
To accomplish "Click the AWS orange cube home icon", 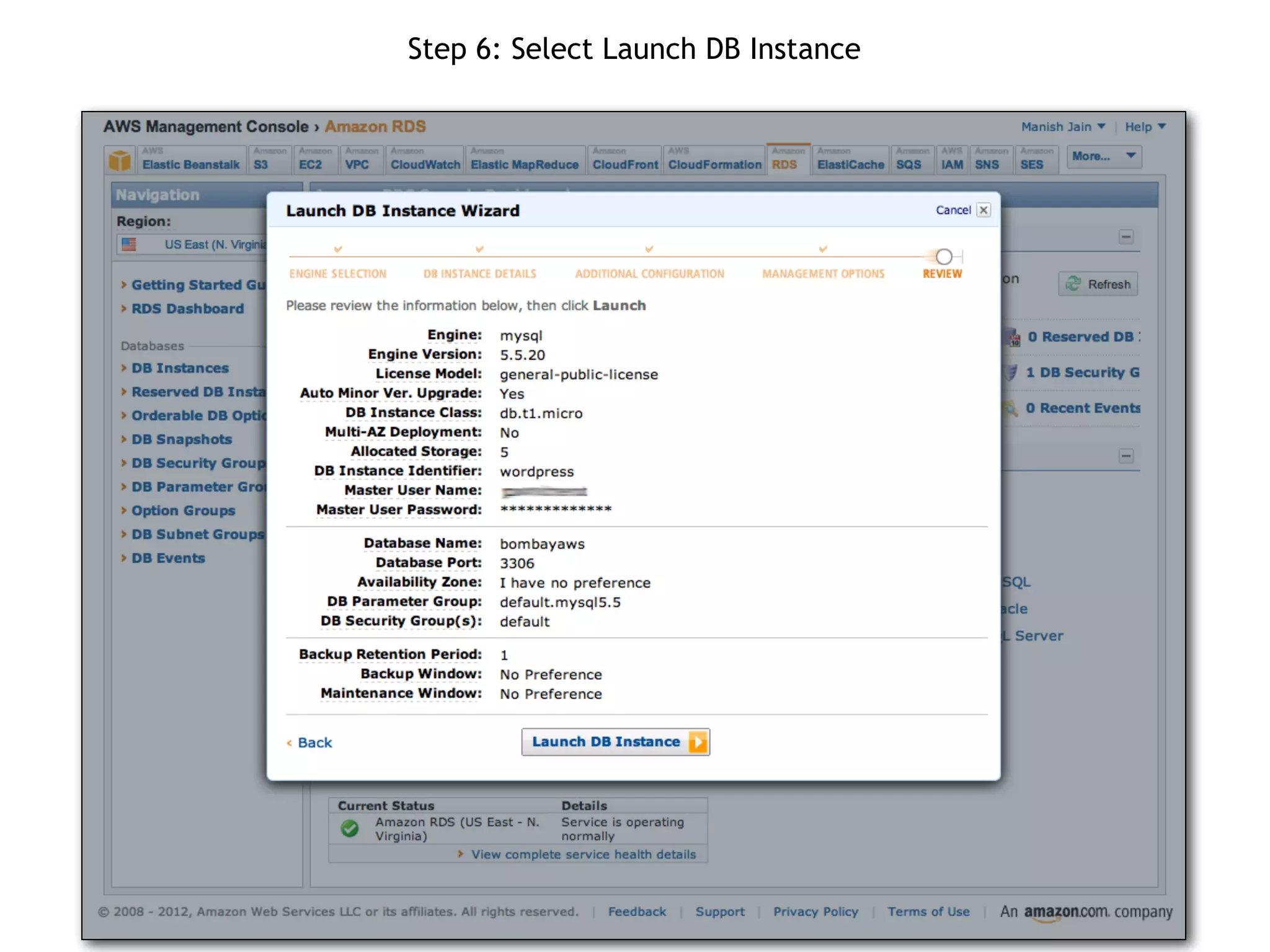I will pos(120,160).
